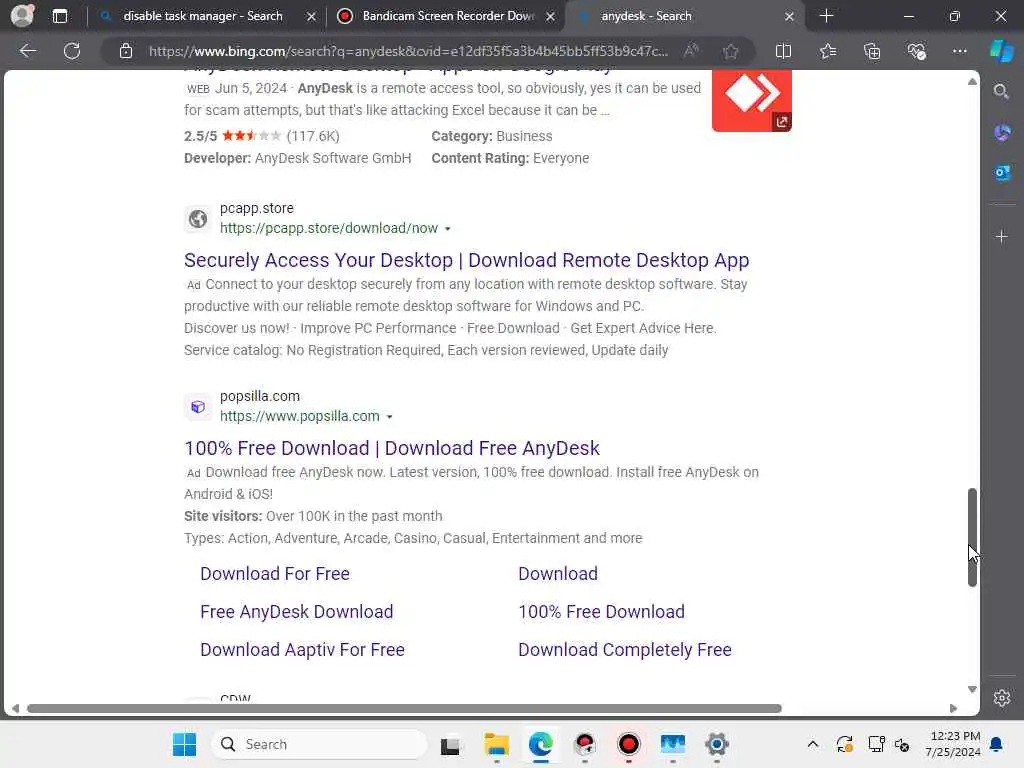
Task: Open the https://www.popsilla.com URL
Action: pos(300,416)
